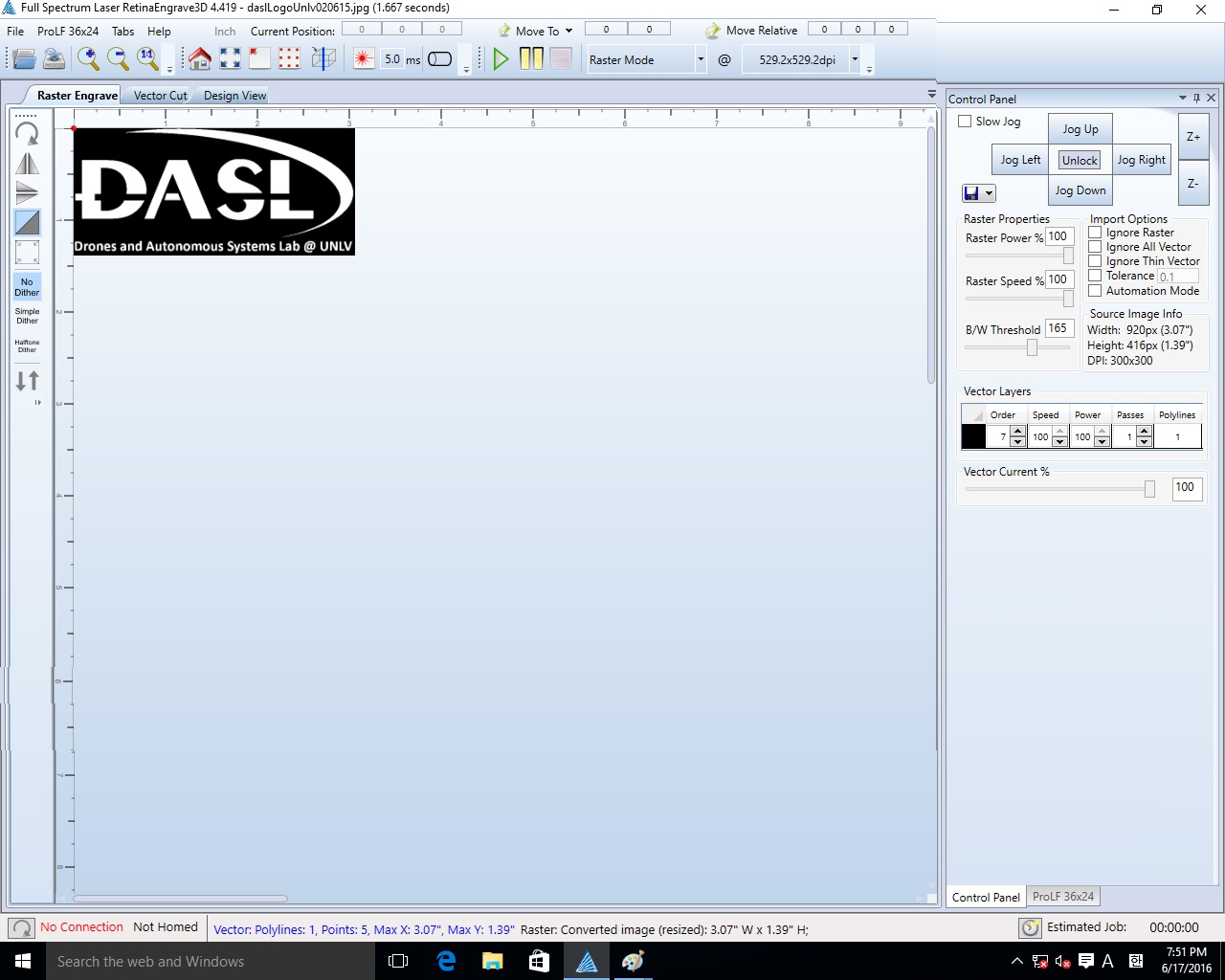Click the four-arrows fit perimeter icon
This screenshot has width=1225, height=980.
click(x=230, y=59)
